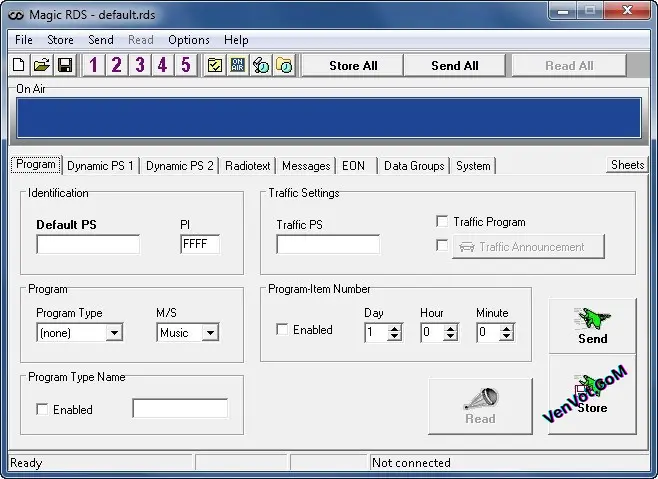Open the Store menu

coord(60,40)
